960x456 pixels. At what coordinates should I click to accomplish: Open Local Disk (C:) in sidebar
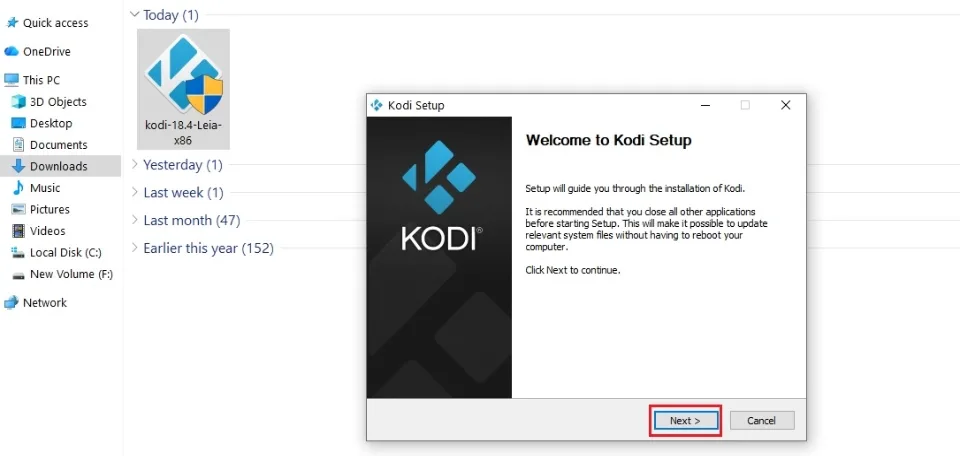[65, 253]
